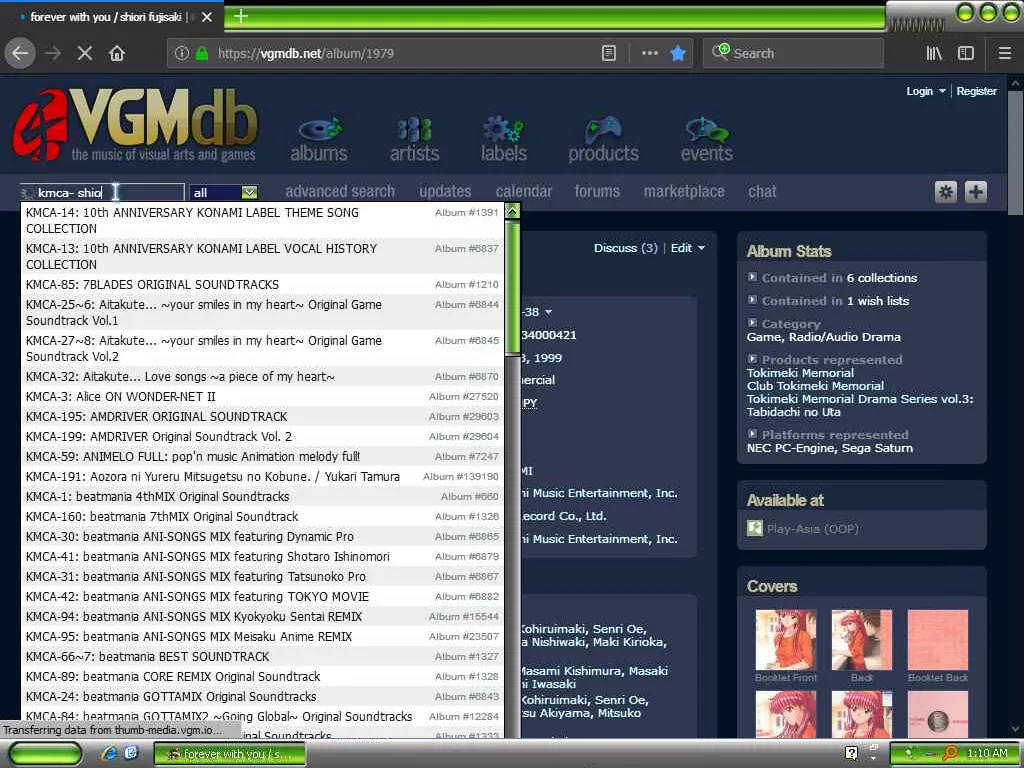This screenshot has height=768, width=1024.
Task: Select suggestion 'KMCA-66~7: beatmania BEST SOUNDTRACK'
Action: (263, 656)
